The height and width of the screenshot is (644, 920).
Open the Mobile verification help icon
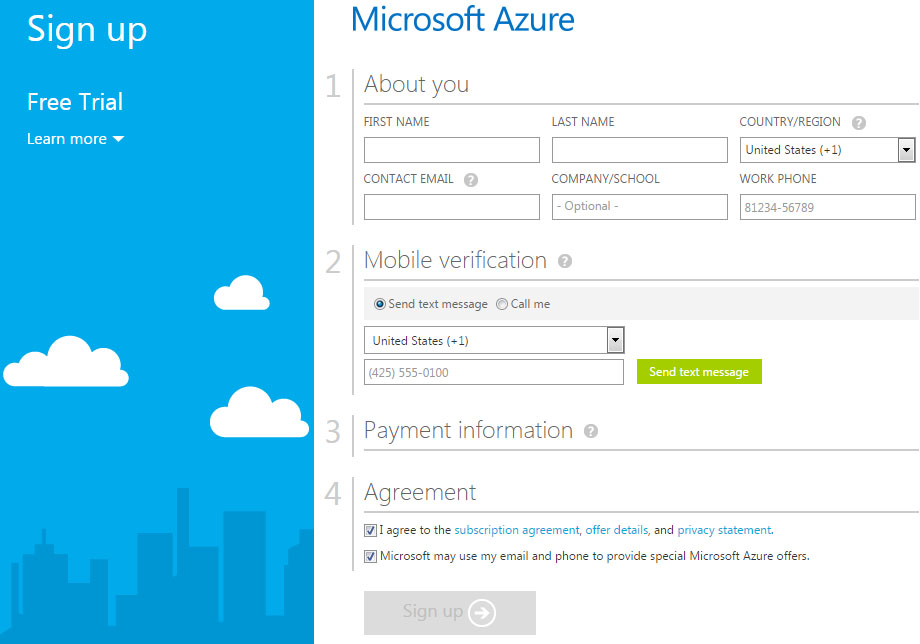click(x=564, y=261)
